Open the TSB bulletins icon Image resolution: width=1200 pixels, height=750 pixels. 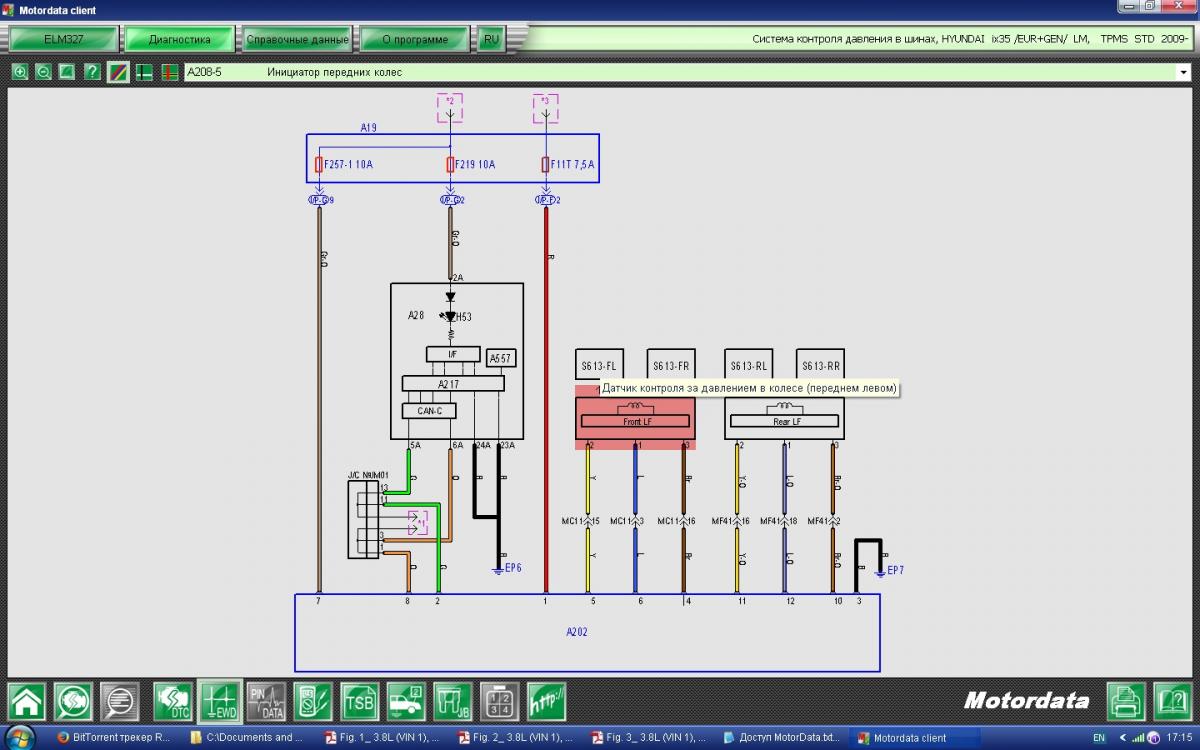(359, 701)
